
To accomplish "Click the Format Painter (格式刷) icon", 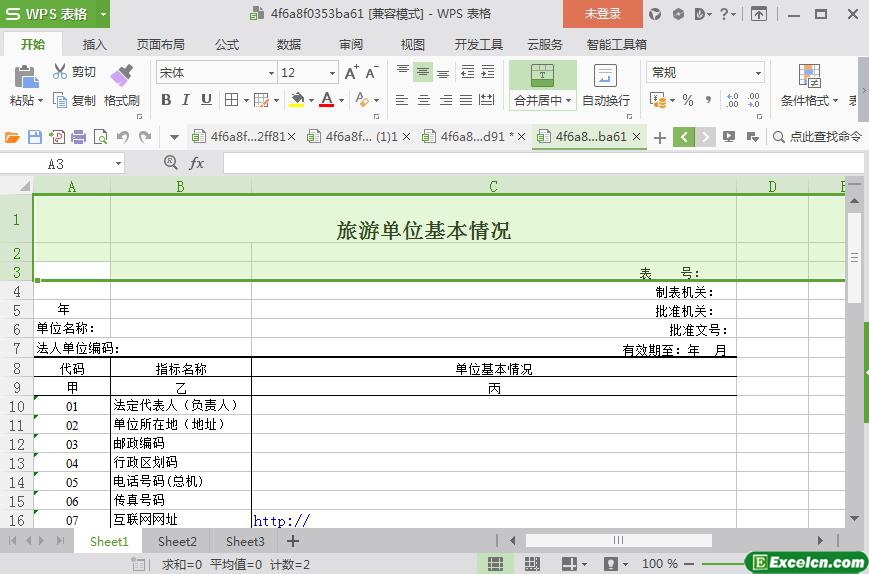I will pos(121,76).
